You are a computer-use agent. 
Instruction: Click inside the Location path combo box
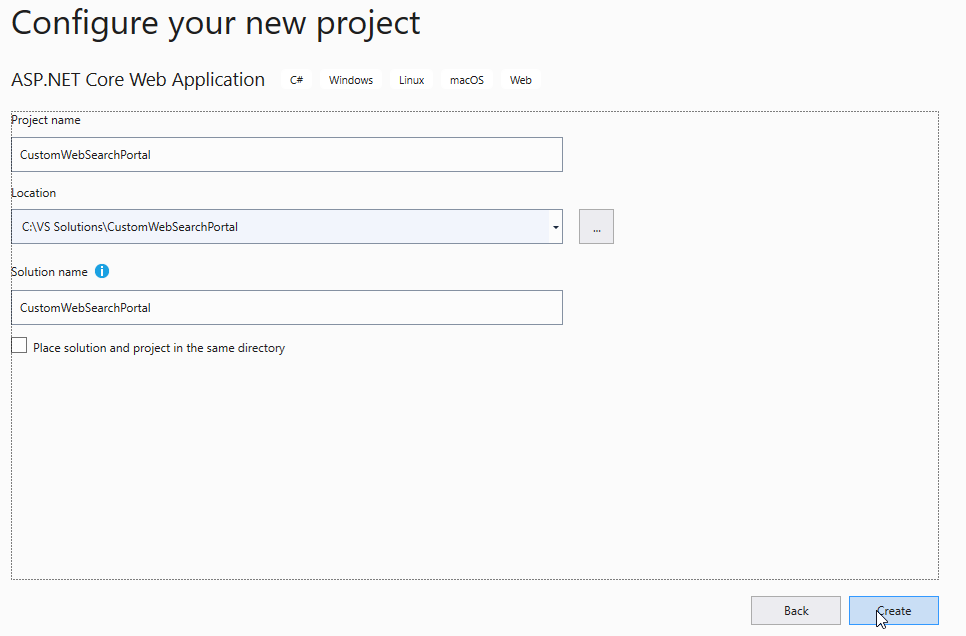[x=280, y=227]
